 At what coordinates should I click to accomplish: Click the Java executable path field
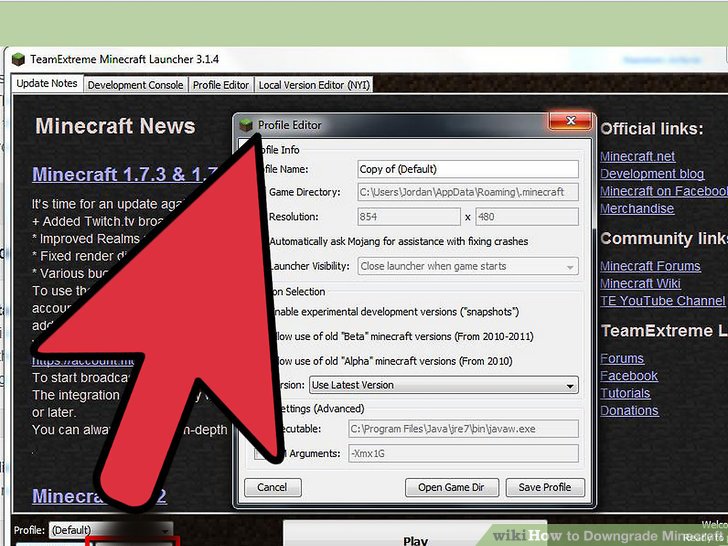click(x=463, y=429)
